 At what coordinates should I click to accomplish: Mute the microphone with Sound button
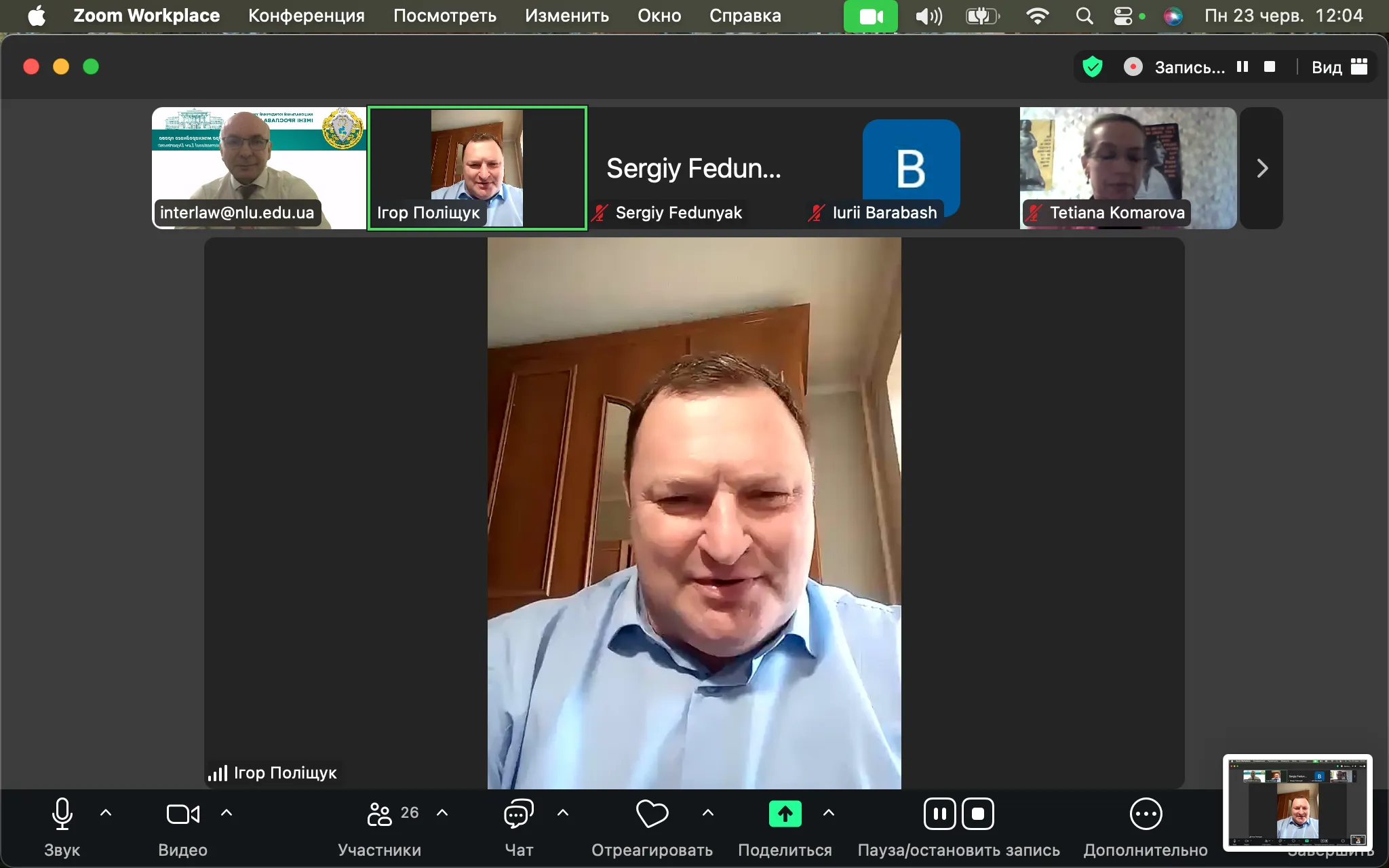coord(62,814)
